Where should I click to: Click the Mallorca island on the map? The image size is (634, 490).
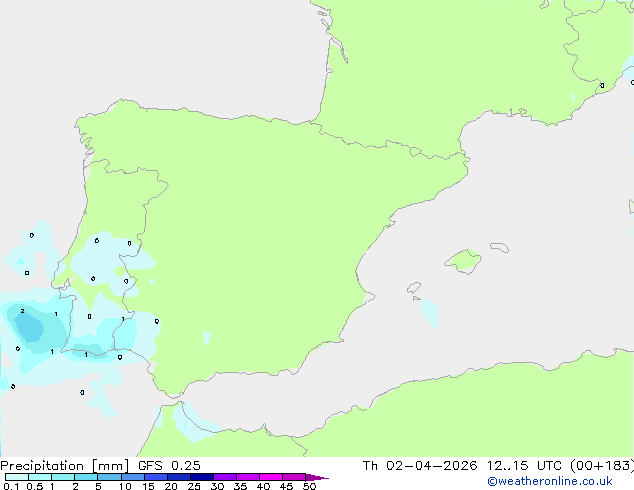(x=464, y=262)
